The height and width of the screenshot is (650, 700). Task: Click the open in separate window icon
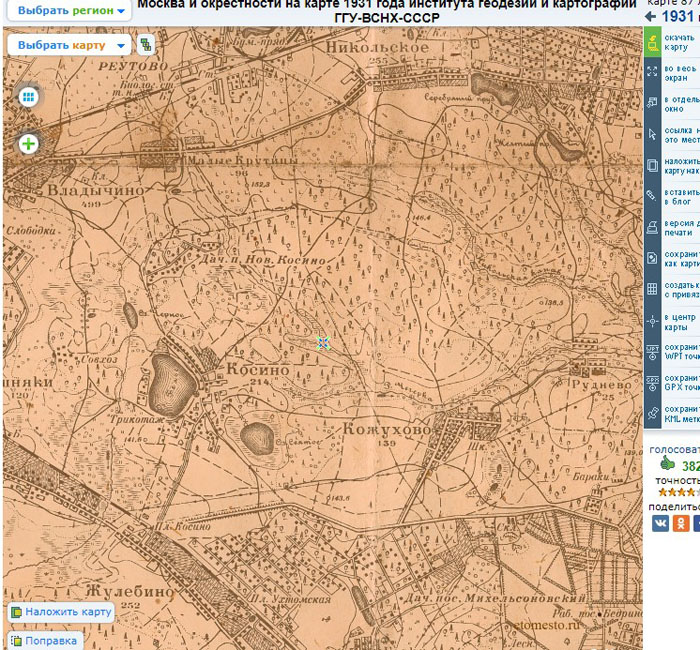[652, 103]
